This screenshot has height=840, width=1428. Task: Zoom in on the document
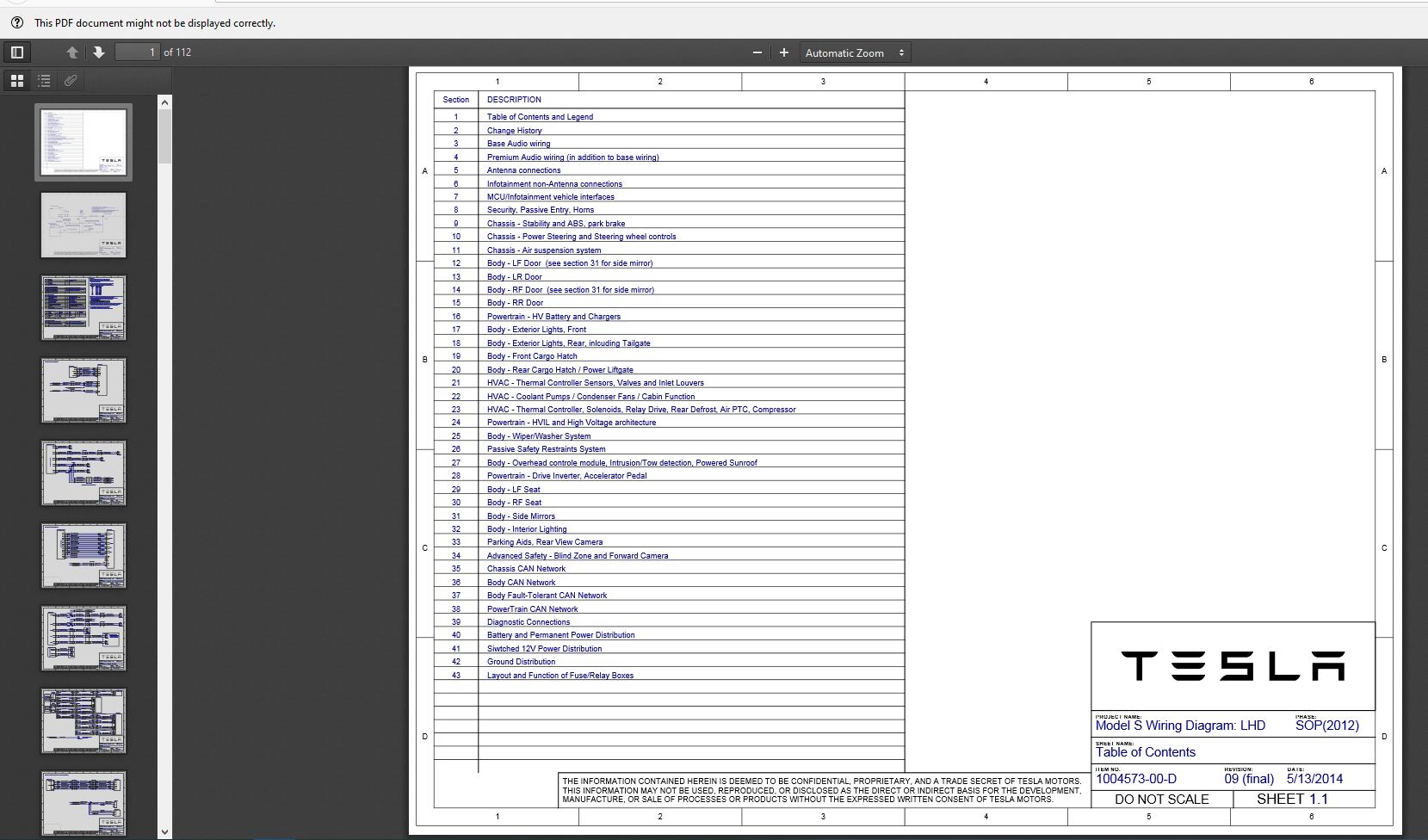[783, 52]
